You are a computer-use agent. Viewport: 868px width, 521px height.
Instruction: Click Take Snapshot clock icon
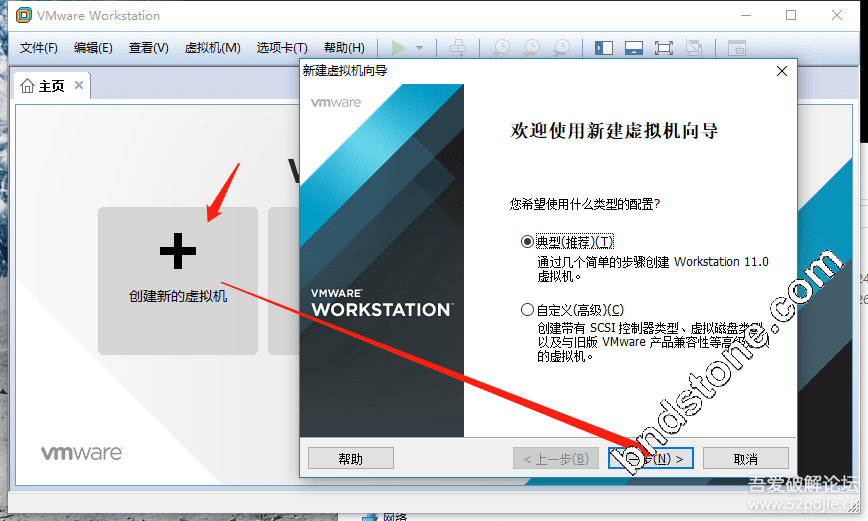pyautogui.click(x=502, y=48)
